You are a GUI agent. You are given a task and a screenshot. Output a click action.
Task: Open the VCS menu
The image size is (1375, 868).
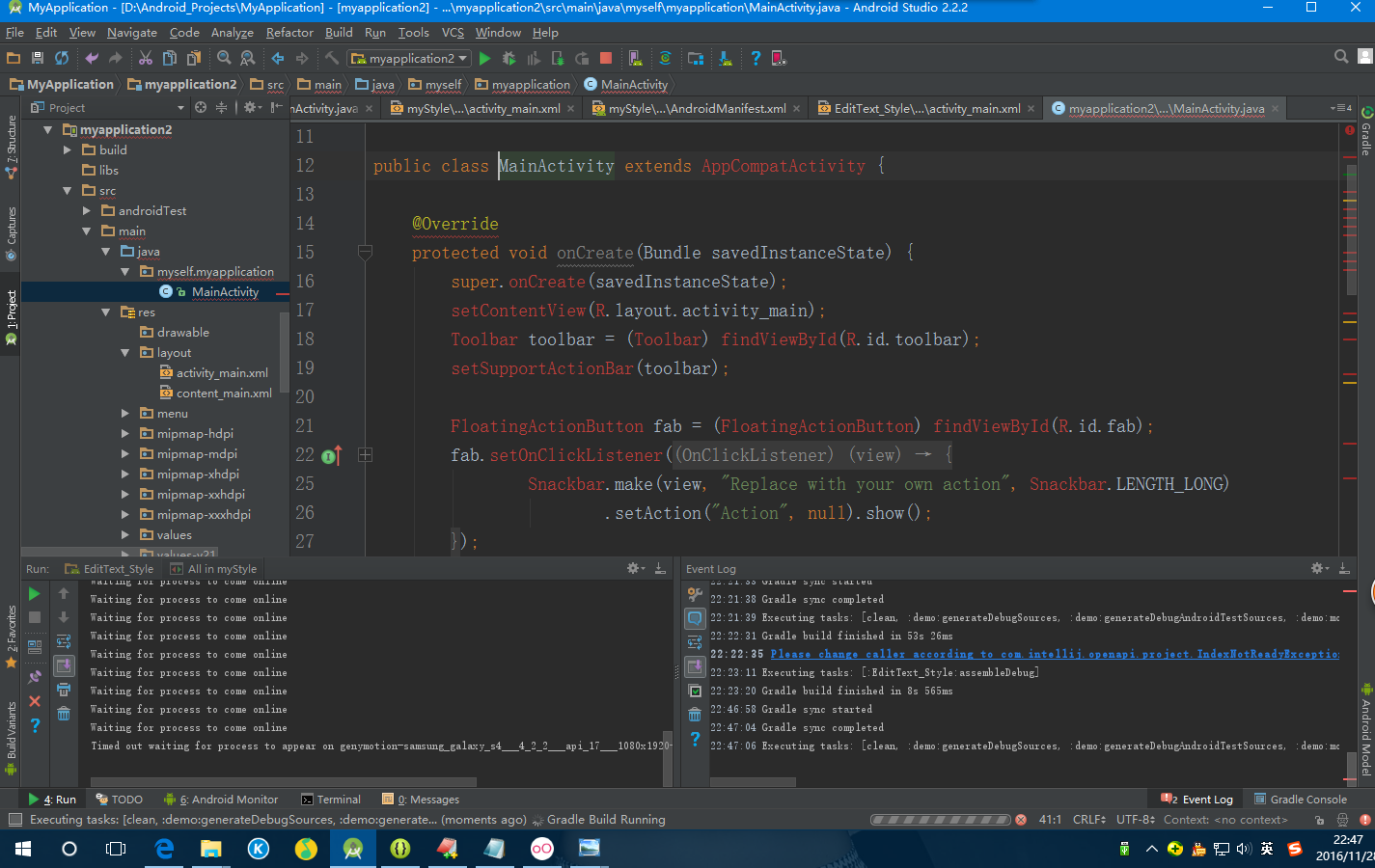pyautogui.click(x=453, y=33)
